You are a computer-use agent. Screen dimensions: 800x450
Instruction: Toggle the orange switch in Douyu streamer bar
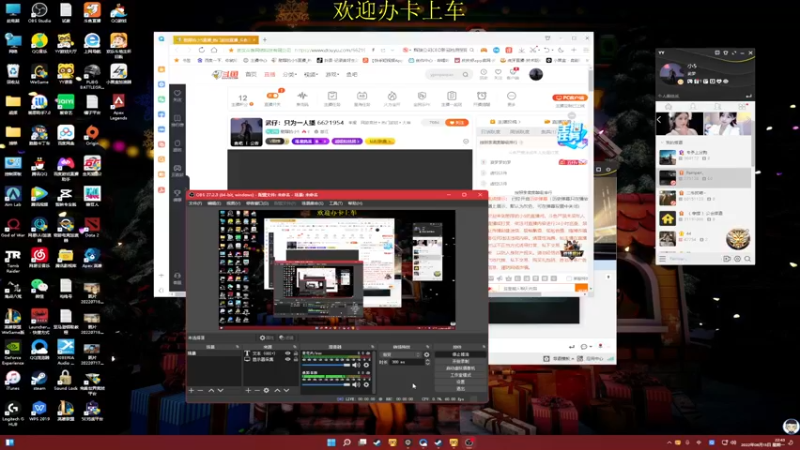[272, 95]
